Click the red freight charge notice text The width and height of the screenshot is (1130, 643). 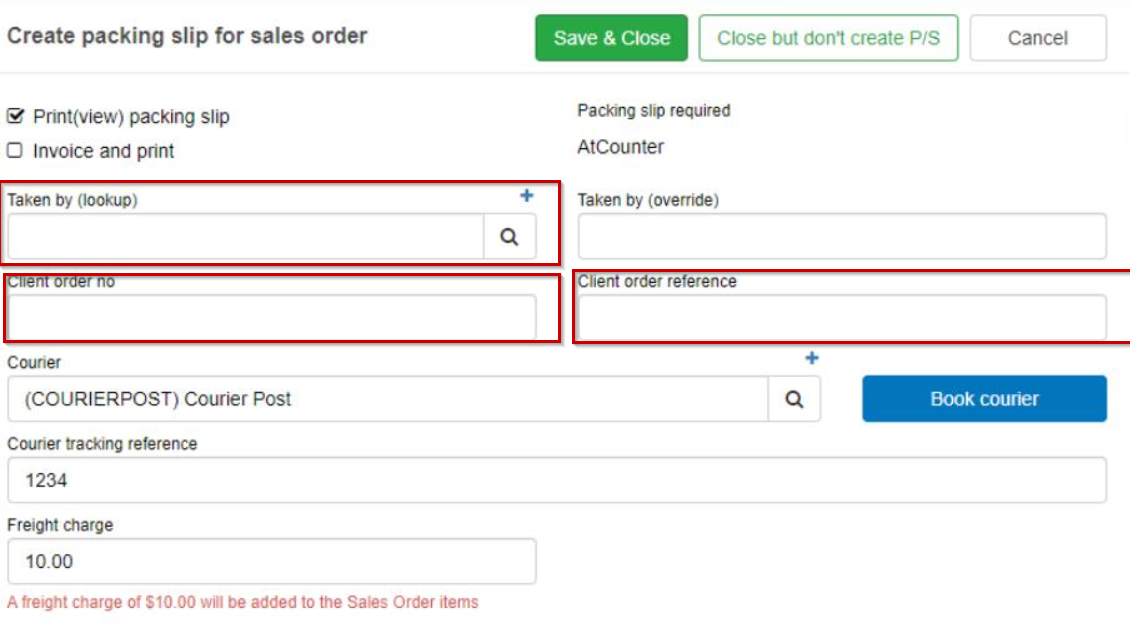click(243, 602)
